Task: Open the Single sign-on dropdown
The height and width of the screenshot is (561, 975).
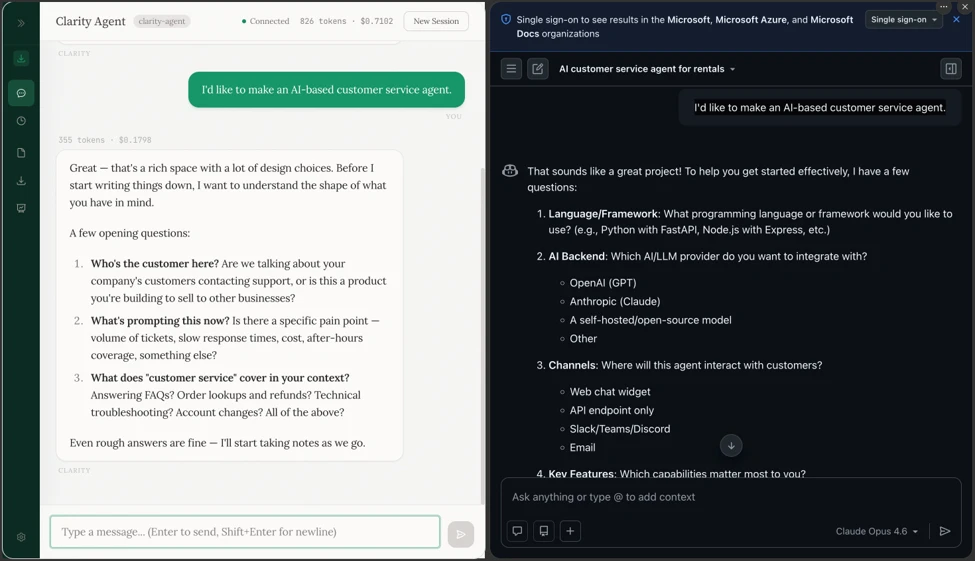Action: pyautogui.click(x=903, y=19)
